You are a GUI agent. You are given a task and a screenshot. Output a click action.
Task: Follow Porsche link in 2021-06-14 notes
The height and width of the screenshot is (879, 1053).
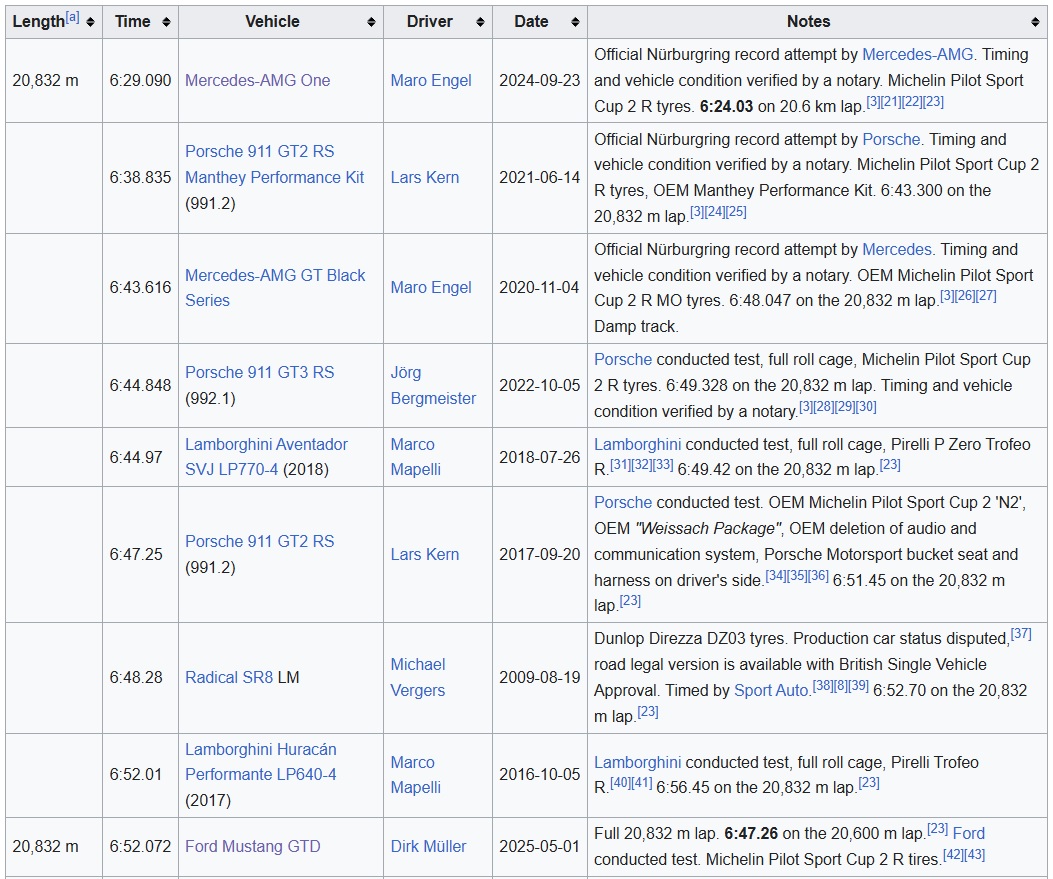click(890, 139)
